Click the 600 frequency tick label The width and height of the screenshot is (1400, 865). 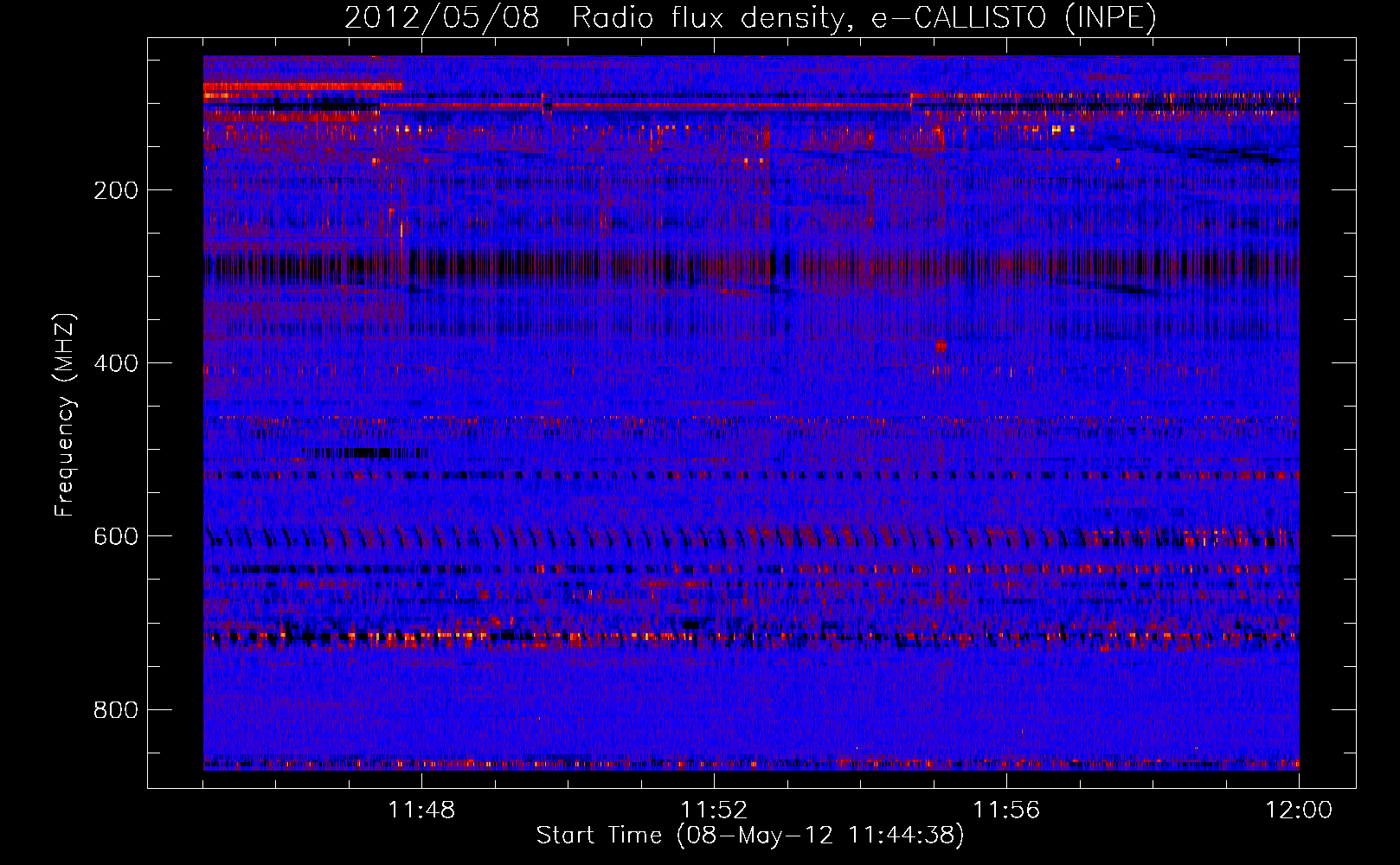[x=116, y=536]
